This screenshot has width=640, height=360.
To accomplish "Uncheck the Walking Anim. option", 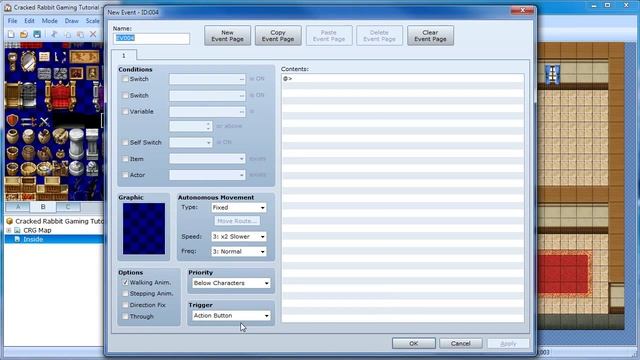I will click(x=125, y=282).
